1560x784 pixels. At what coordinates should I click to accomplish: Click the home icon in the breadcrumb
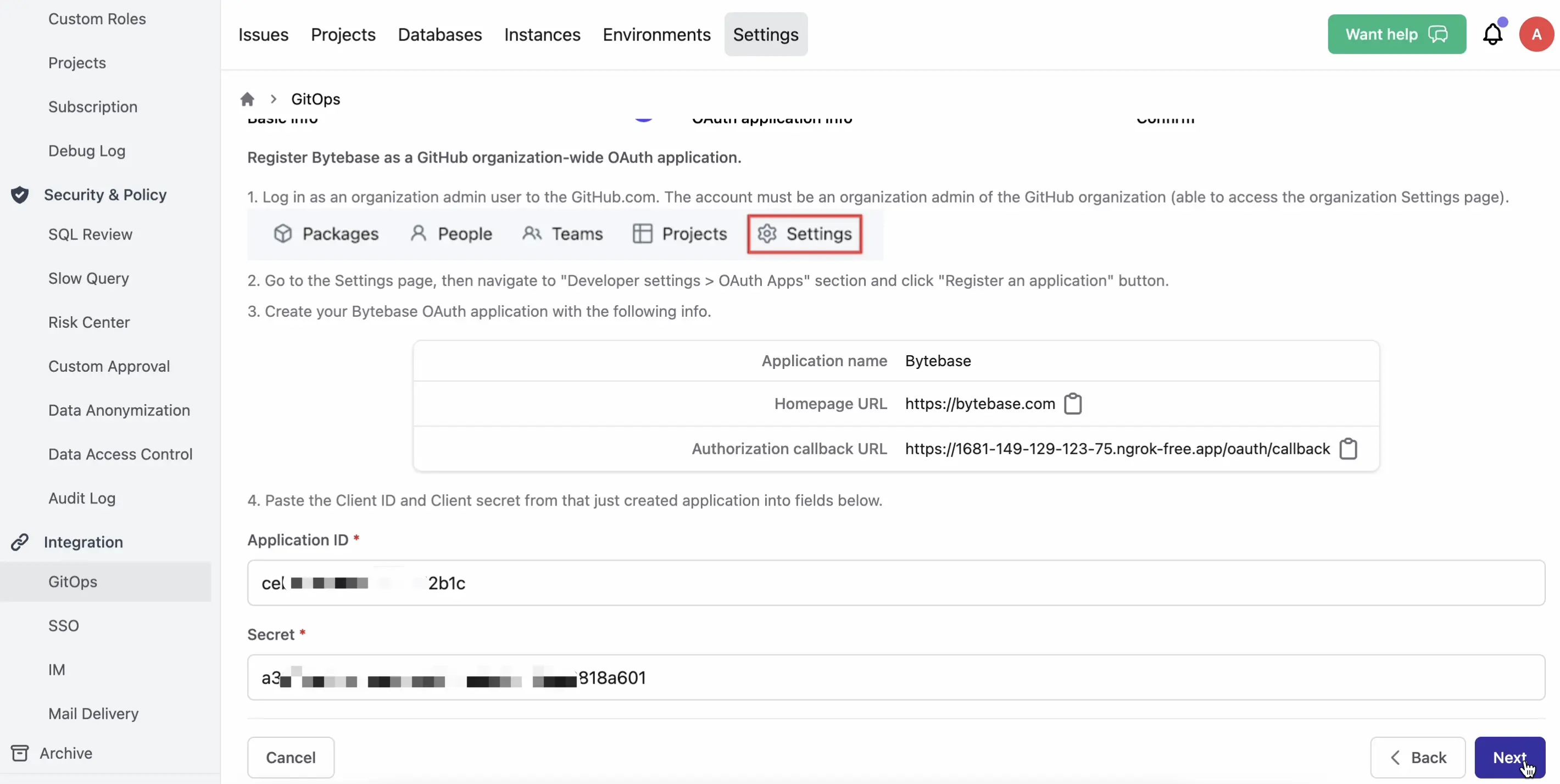click(248, 99)
